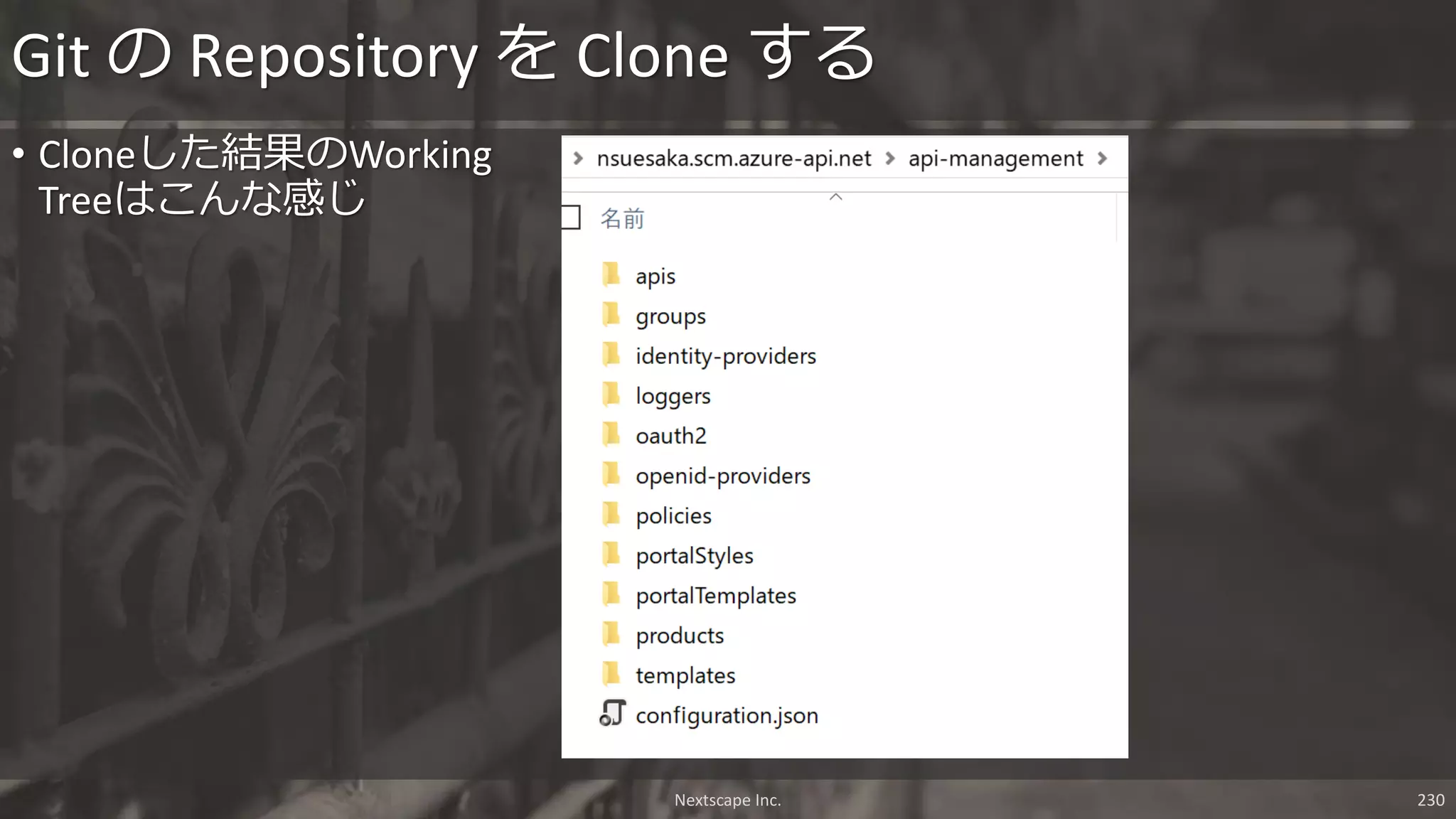Open nsuesaka.scm.azure-api.net breadcrumb segment
This screenshot has width=1456, height=819.
pos(734,159)
